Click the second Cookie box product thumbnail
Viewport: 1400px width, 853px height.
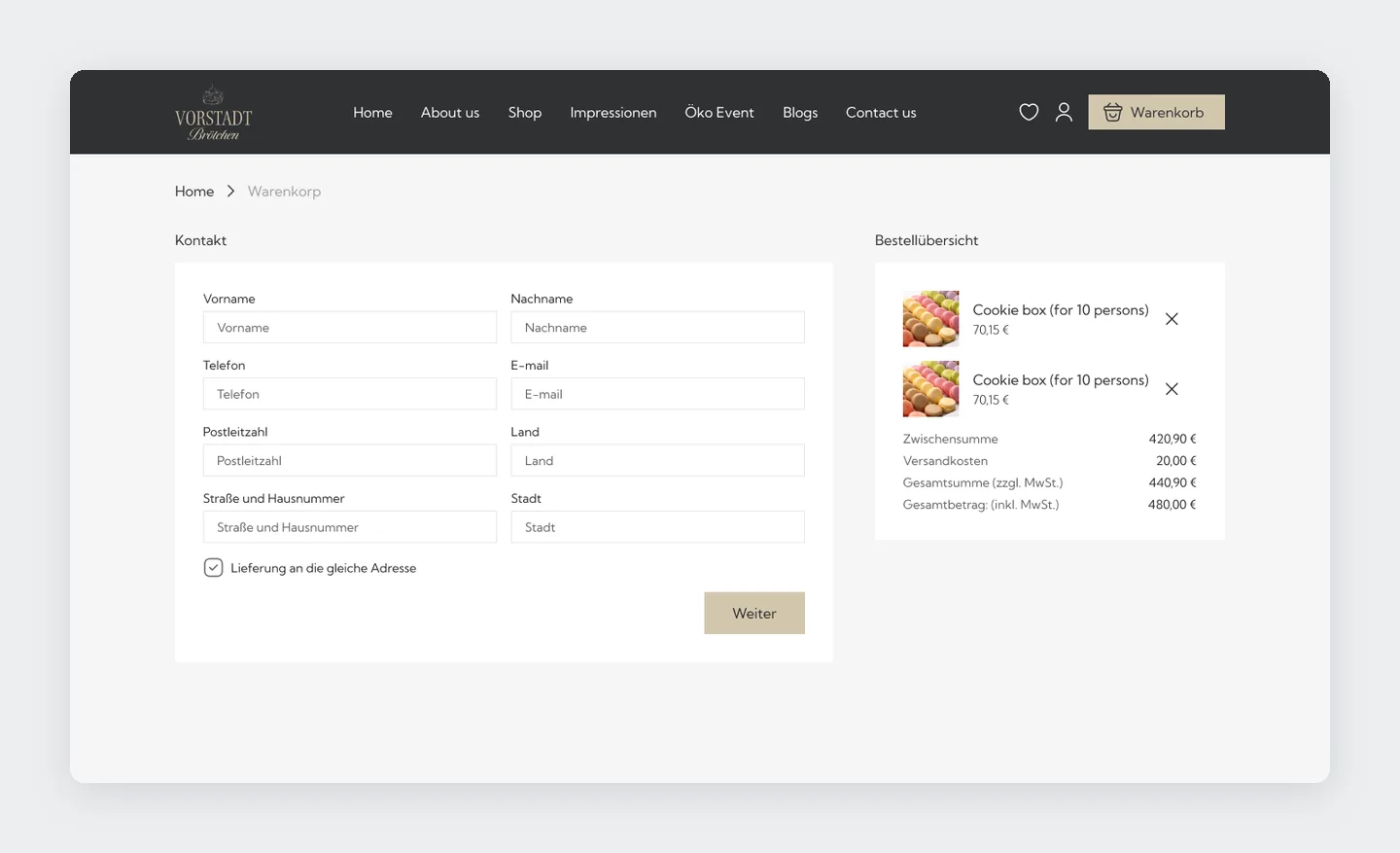click(930, 389)
